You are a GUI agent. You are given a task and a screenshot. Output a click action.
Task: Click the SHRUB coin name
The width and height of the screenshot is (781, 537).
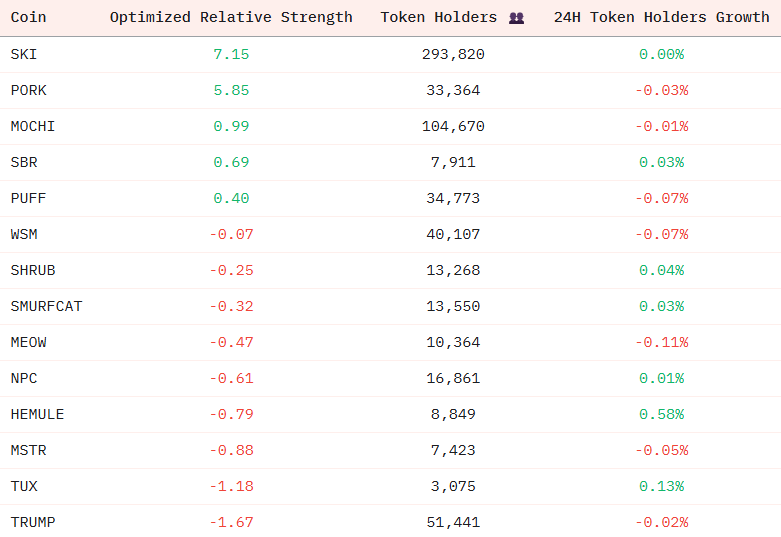coord(32,270)
